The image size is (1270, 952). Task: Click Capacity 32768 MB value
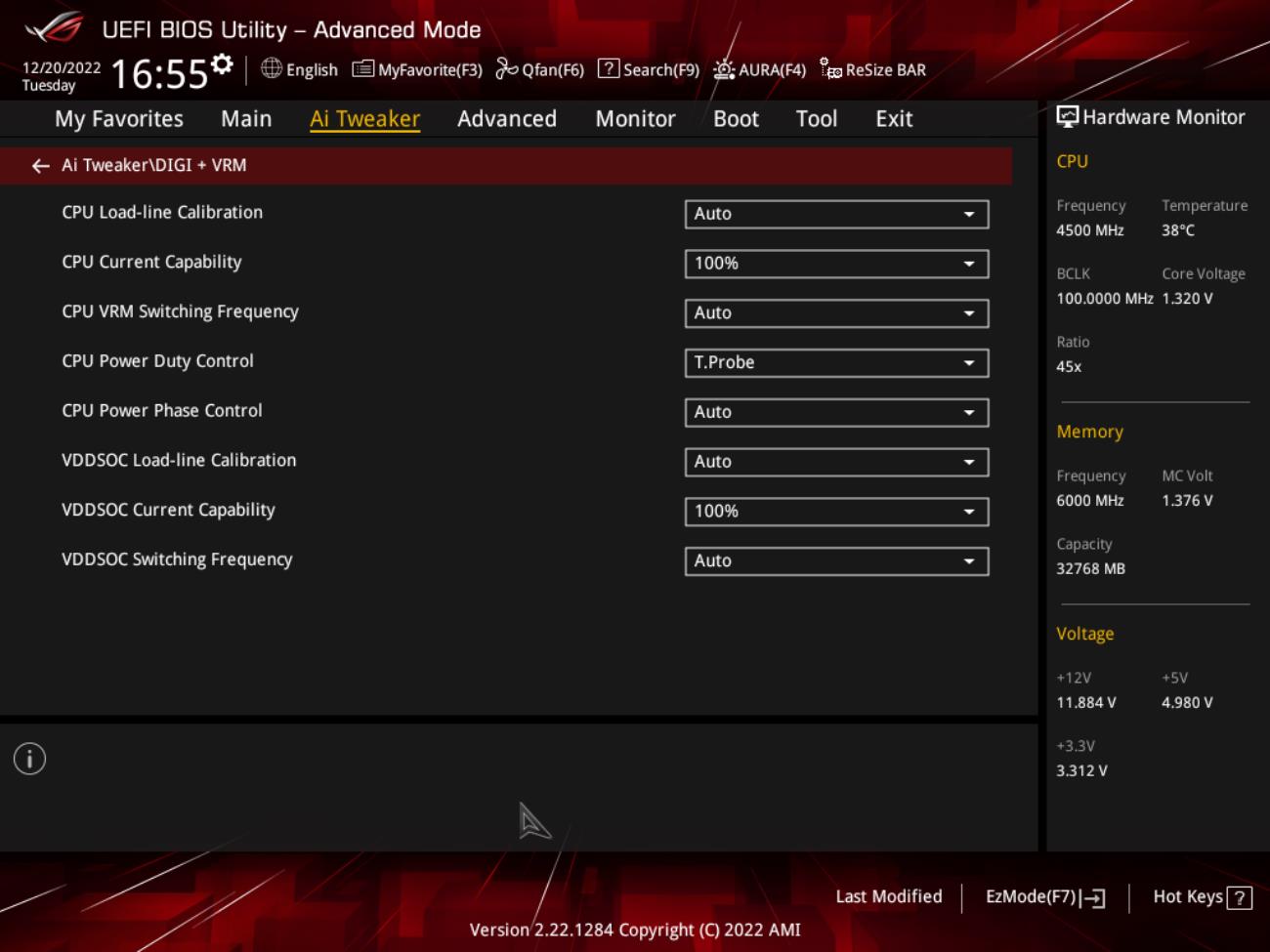tap(1090, 569)
